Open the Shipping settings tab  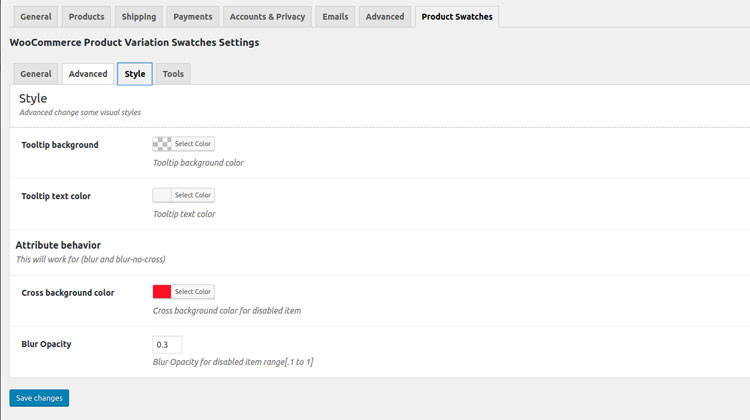[139, 17]
